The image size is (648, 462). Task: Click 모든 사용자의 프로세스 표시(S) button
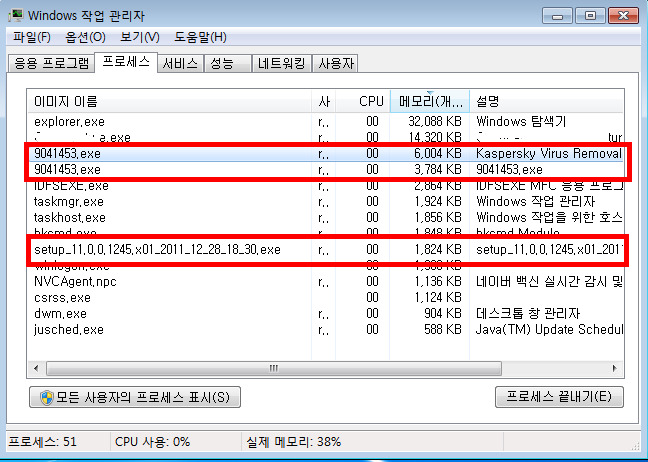click(x=135, y=397)
